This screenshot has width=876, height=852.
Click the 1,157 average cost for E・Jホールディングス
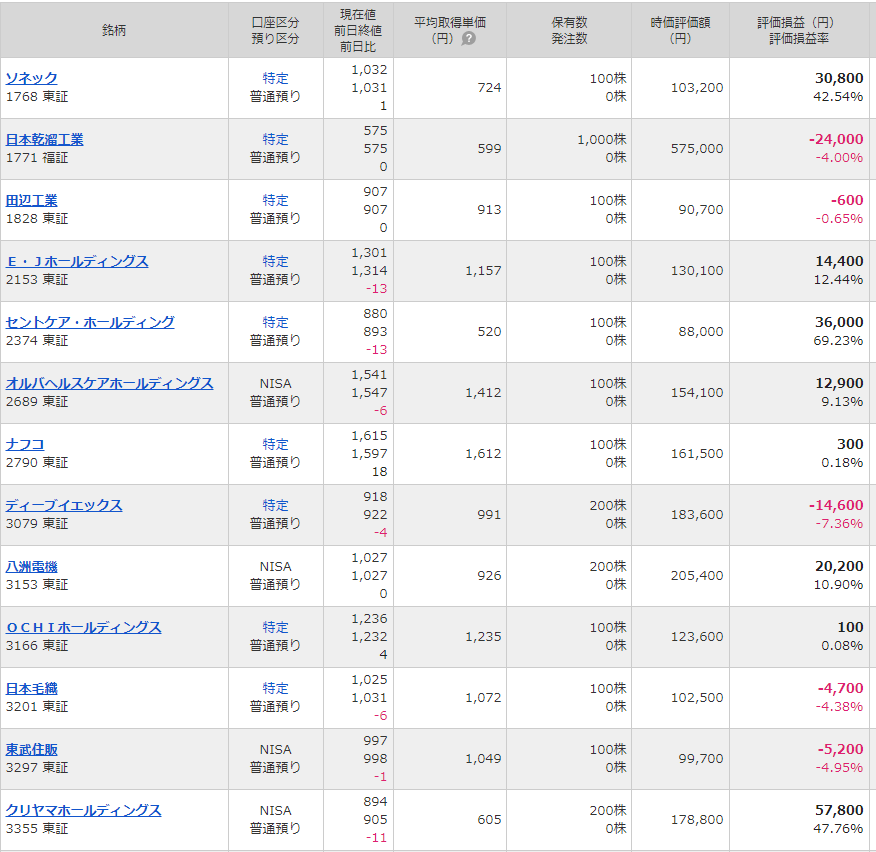click(483, 270)
